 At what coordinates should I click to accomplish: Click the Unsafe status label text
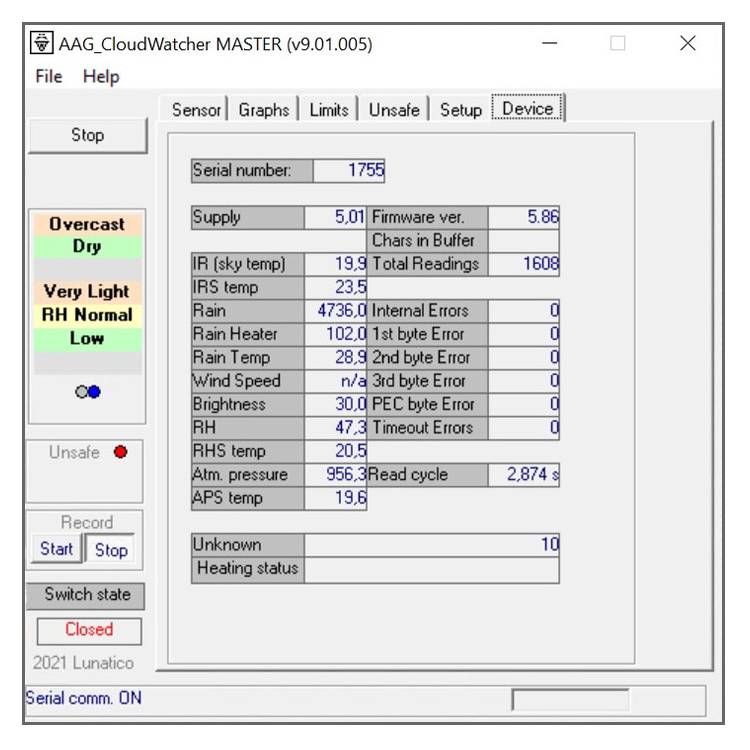point(74,452)
